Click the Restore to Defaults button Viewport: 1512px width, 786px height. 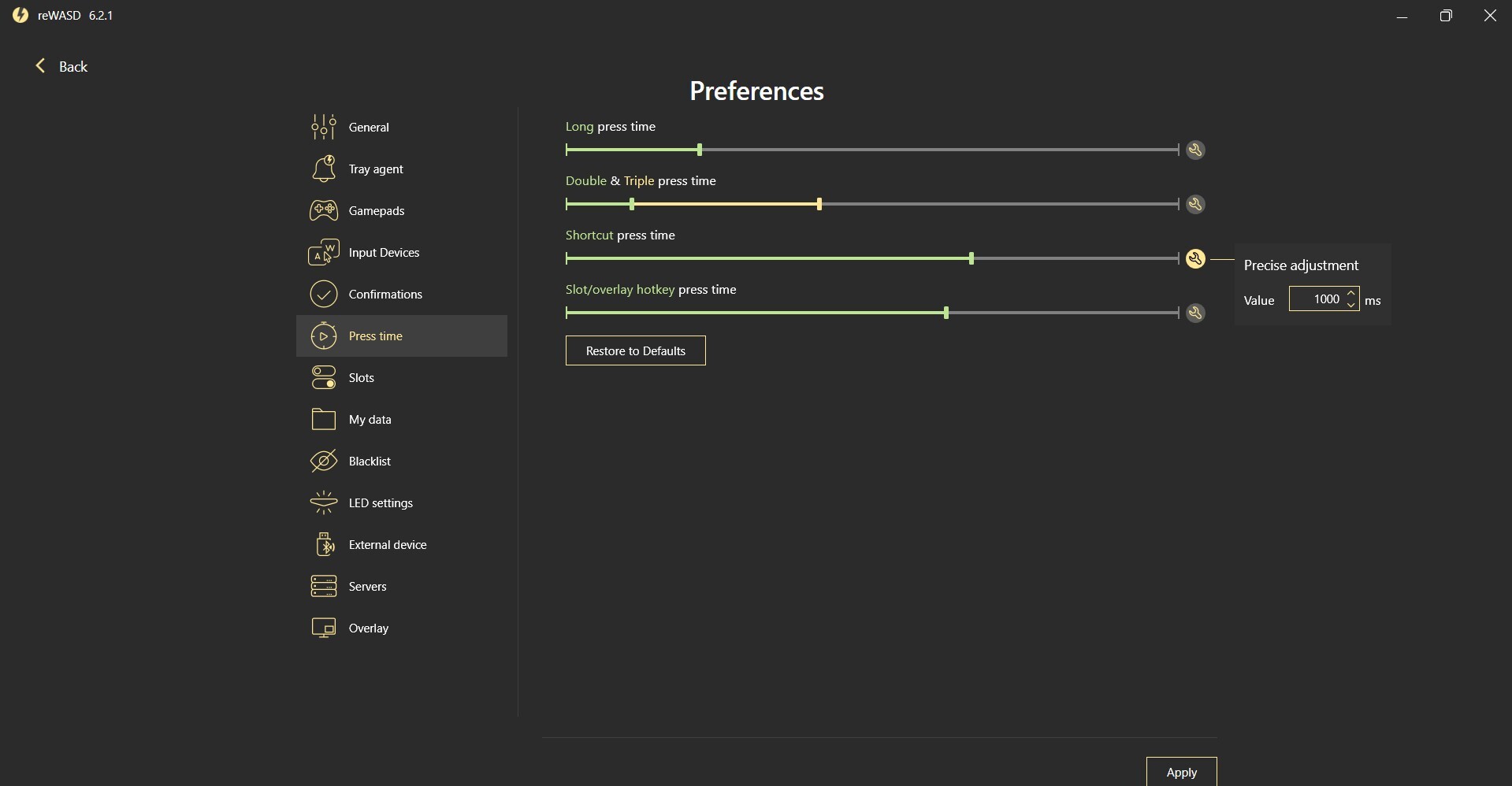[x=635, y=351]
